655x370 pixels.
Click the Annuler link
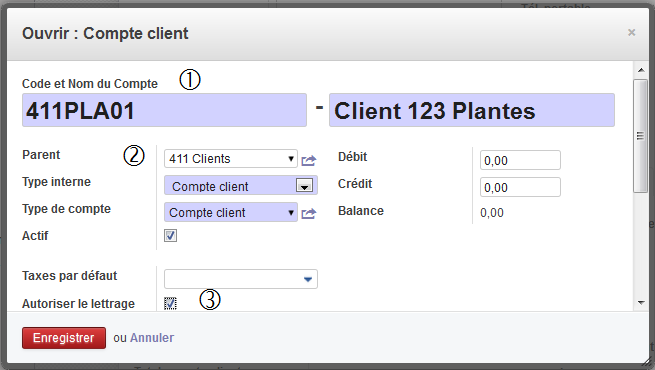(152, 338)
